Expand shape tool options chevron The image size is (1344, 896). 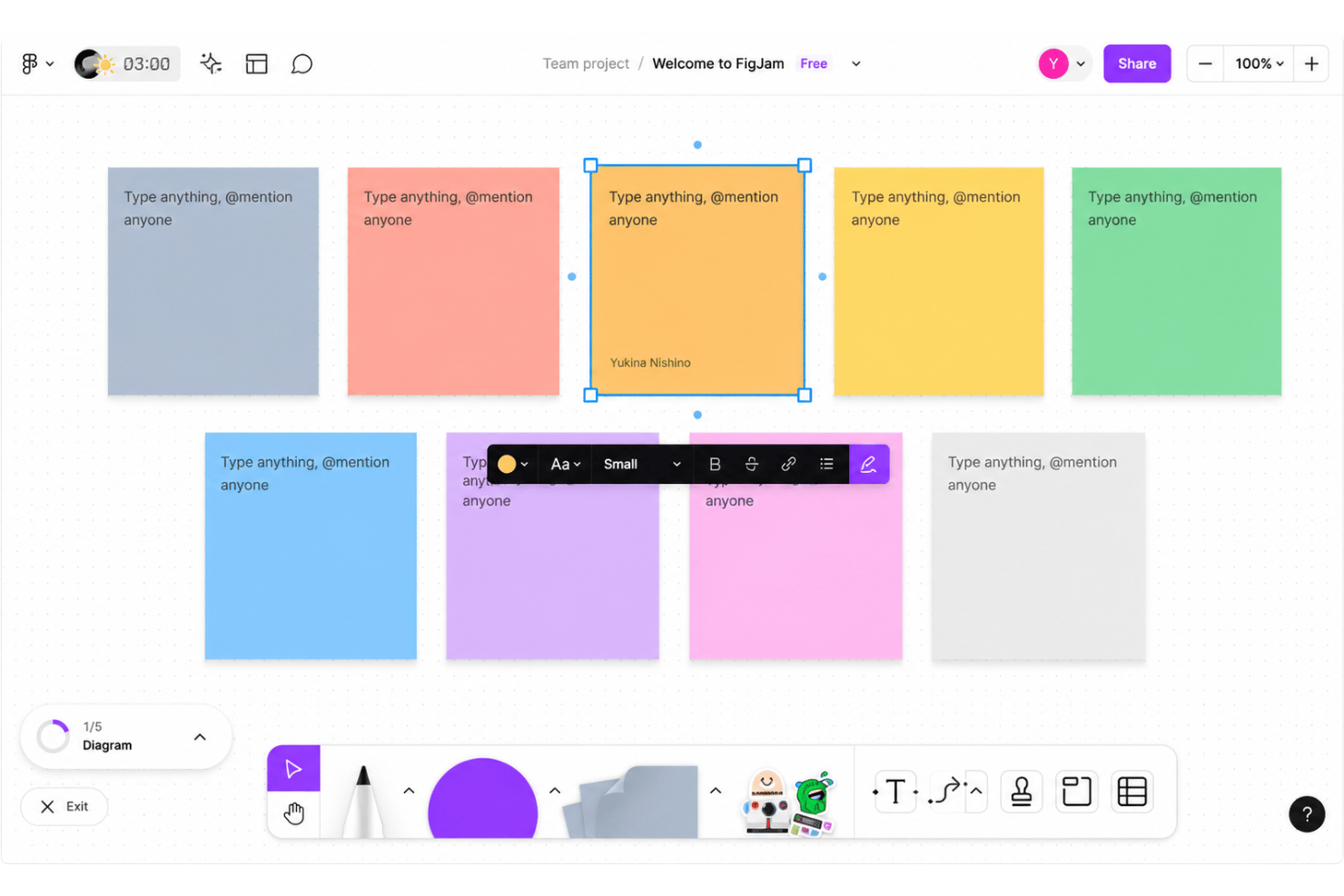[555, 791]
